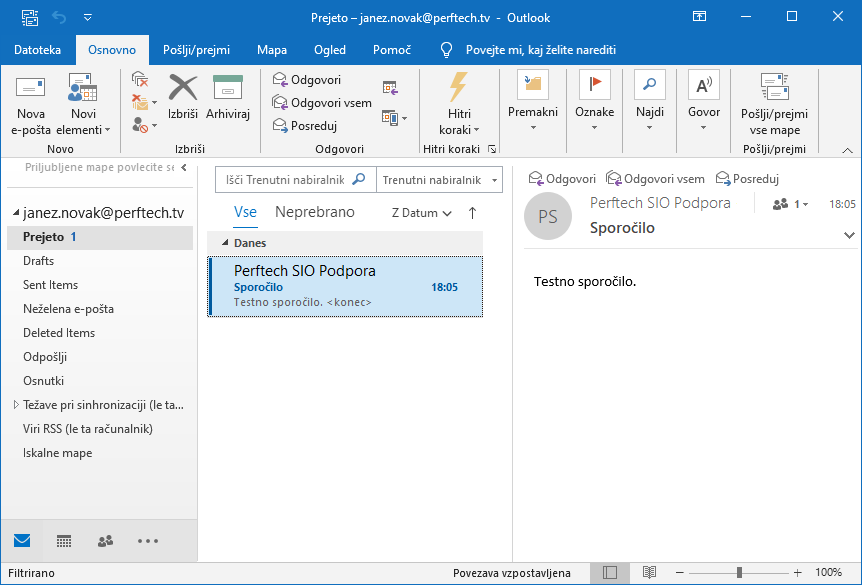Expand the message header chevron
The image size is (862, 585).
tap(849, 235)
